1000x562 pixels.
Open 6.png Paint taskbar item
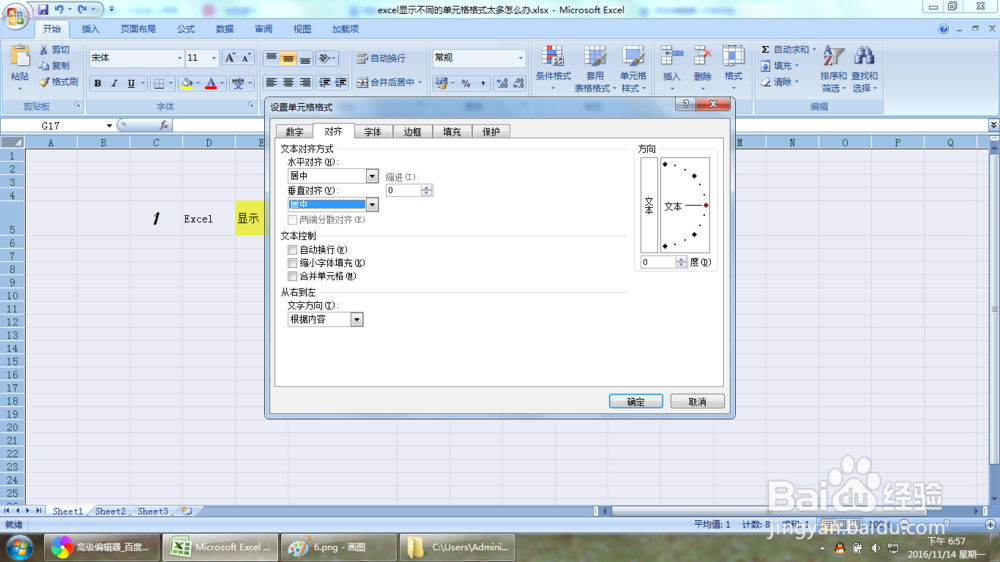pos(337,547)
